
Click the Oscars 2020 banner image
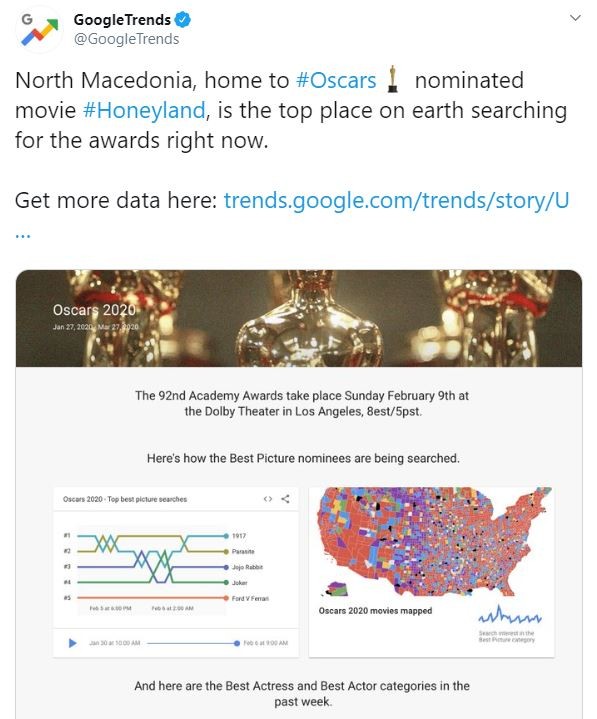298,318
